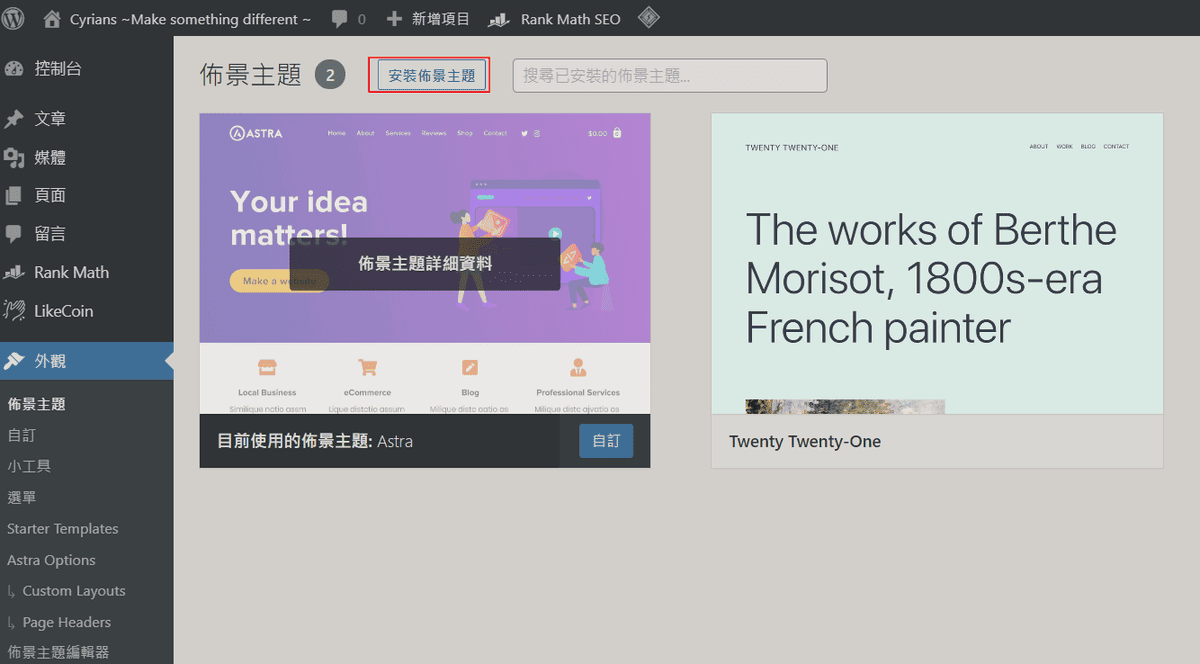1200x664 pixels.
Task: Click the 頁面 pages icon
Action: 14,196
